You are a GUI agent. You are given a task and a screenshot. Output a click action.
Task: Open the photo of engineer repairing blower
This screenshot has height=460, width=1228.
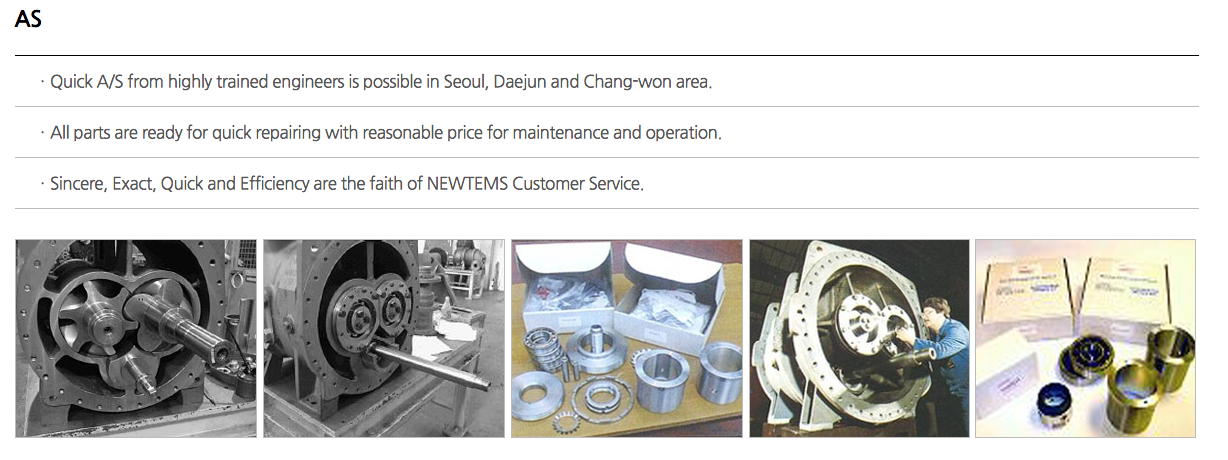[x=859, y=338]
